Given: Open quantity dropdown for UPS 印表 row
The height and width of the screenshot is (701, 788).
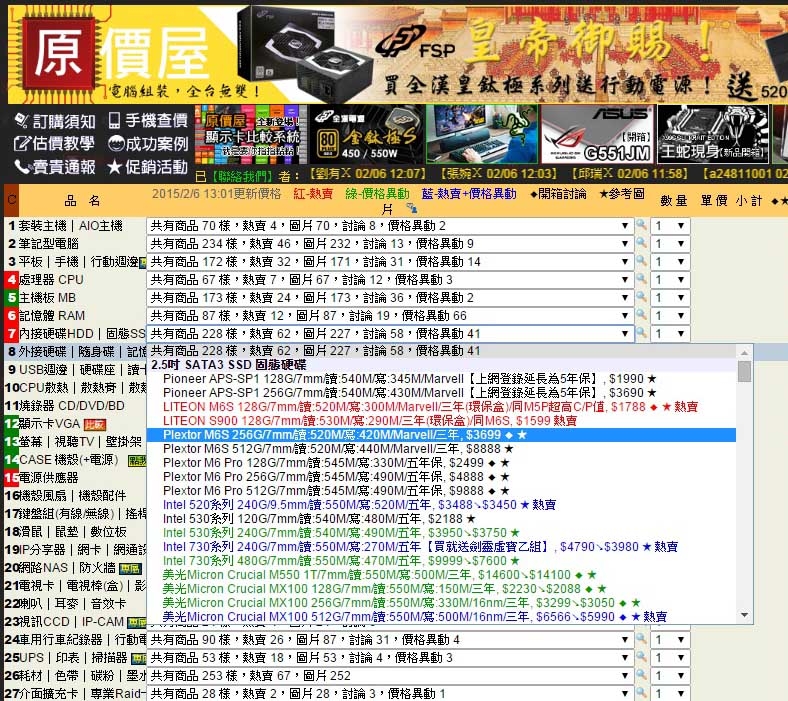Looking at the screenshot, I should click(x=670, y=658).
